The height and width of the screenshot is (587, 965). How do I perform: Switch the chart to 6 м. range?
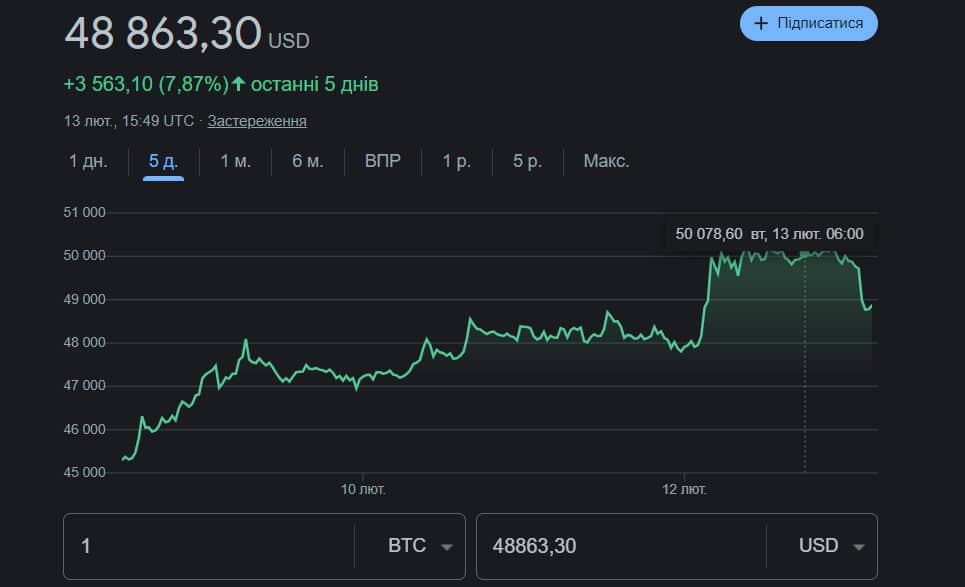[307, 161]
